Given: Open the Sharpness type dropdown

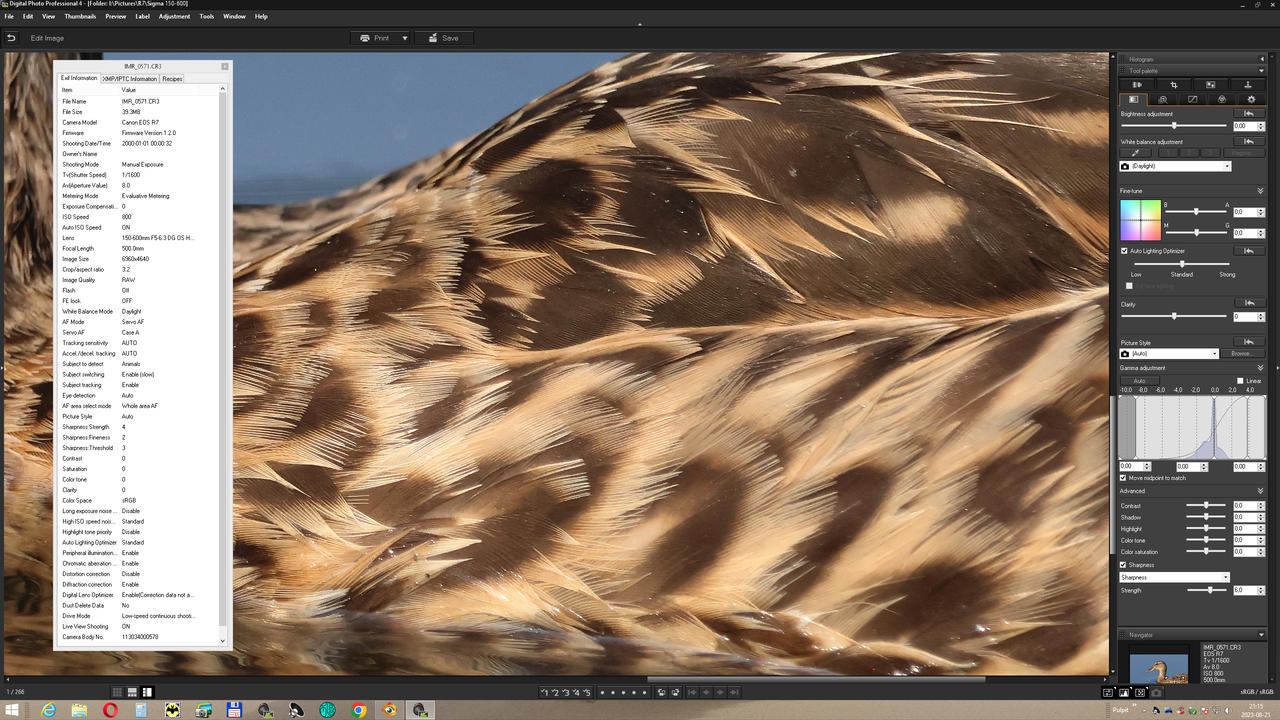Looking at the screenshot, I should (1174, 577).
